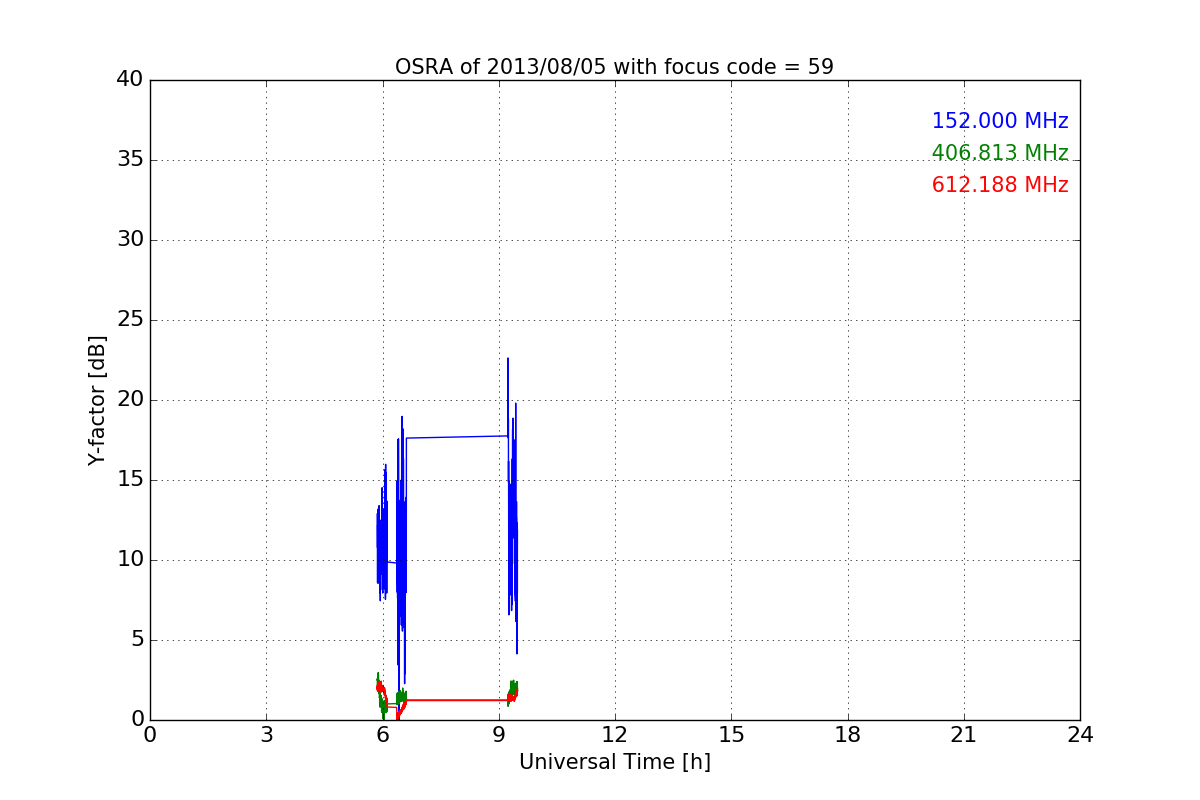Click the 'Y-factor [dB]' axis label
The height and width of the screenshot is (800, 1200).
pyautogui.click(x=97, y=400)
